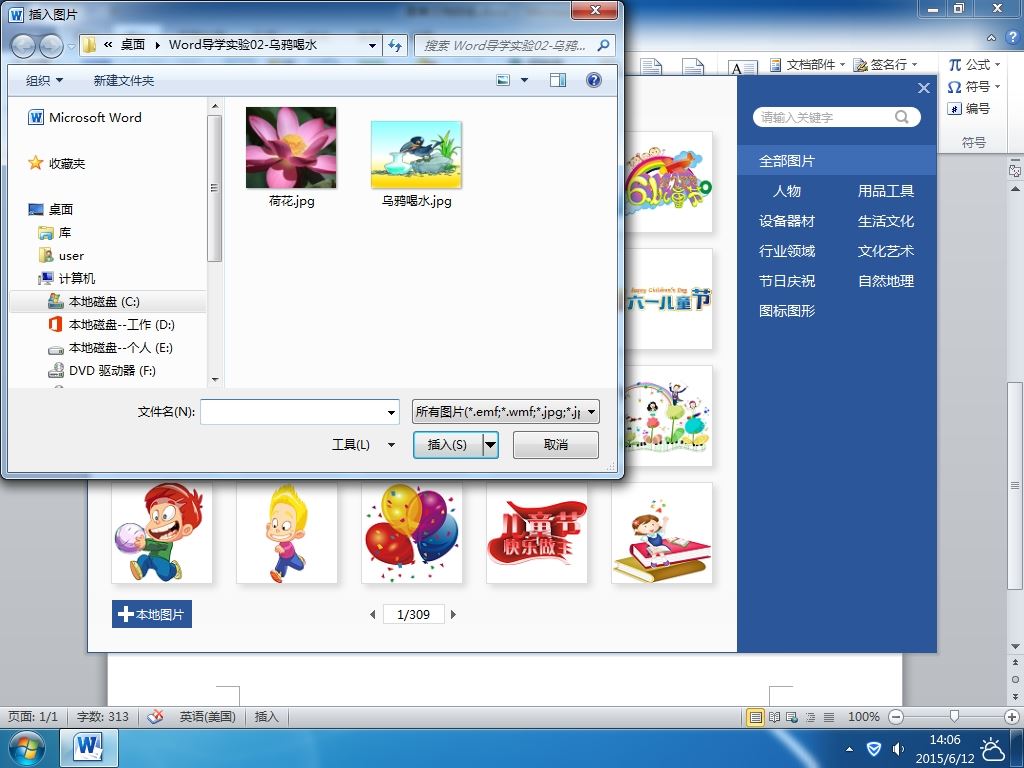Screen dimensions: 1024x768
Task: Close the blue clipart category panel
Action: 923,88
